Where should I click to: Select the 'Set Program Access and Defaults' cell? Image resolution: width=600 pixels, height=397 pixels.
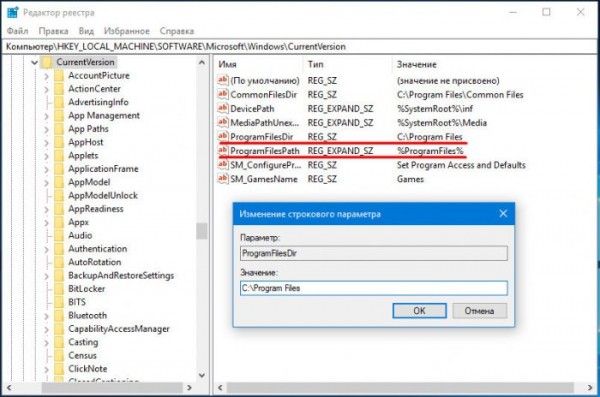(461, 165)
